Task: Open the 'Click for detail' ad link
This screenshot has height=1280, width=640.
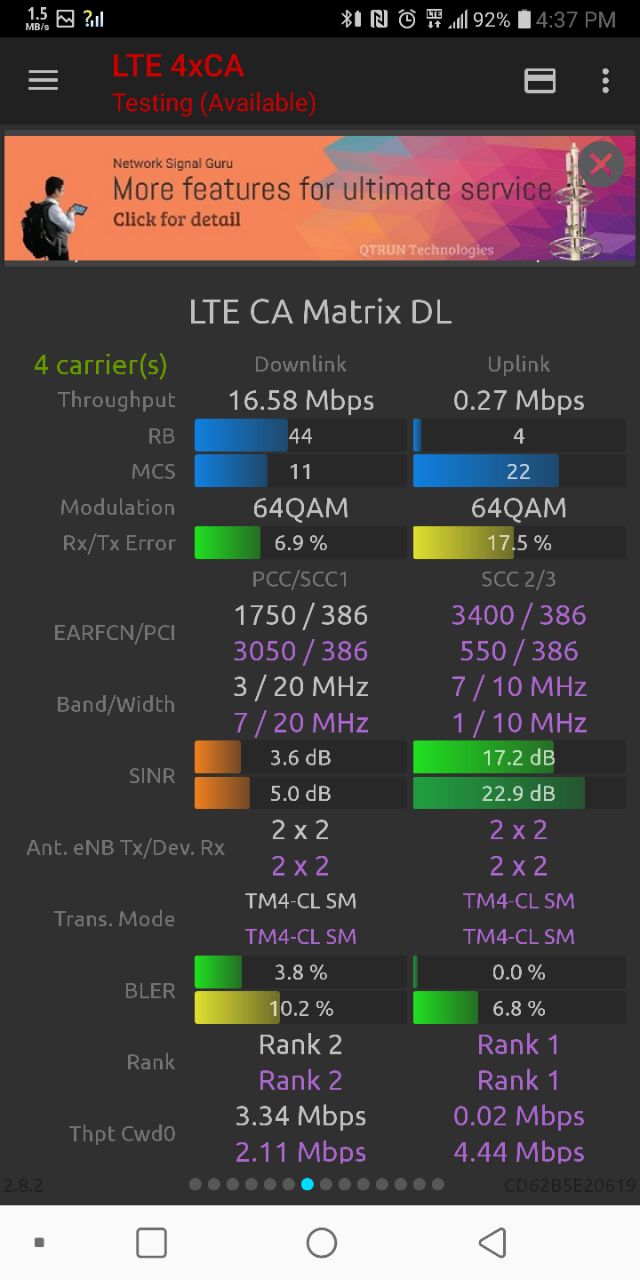Action: point(176,219)
